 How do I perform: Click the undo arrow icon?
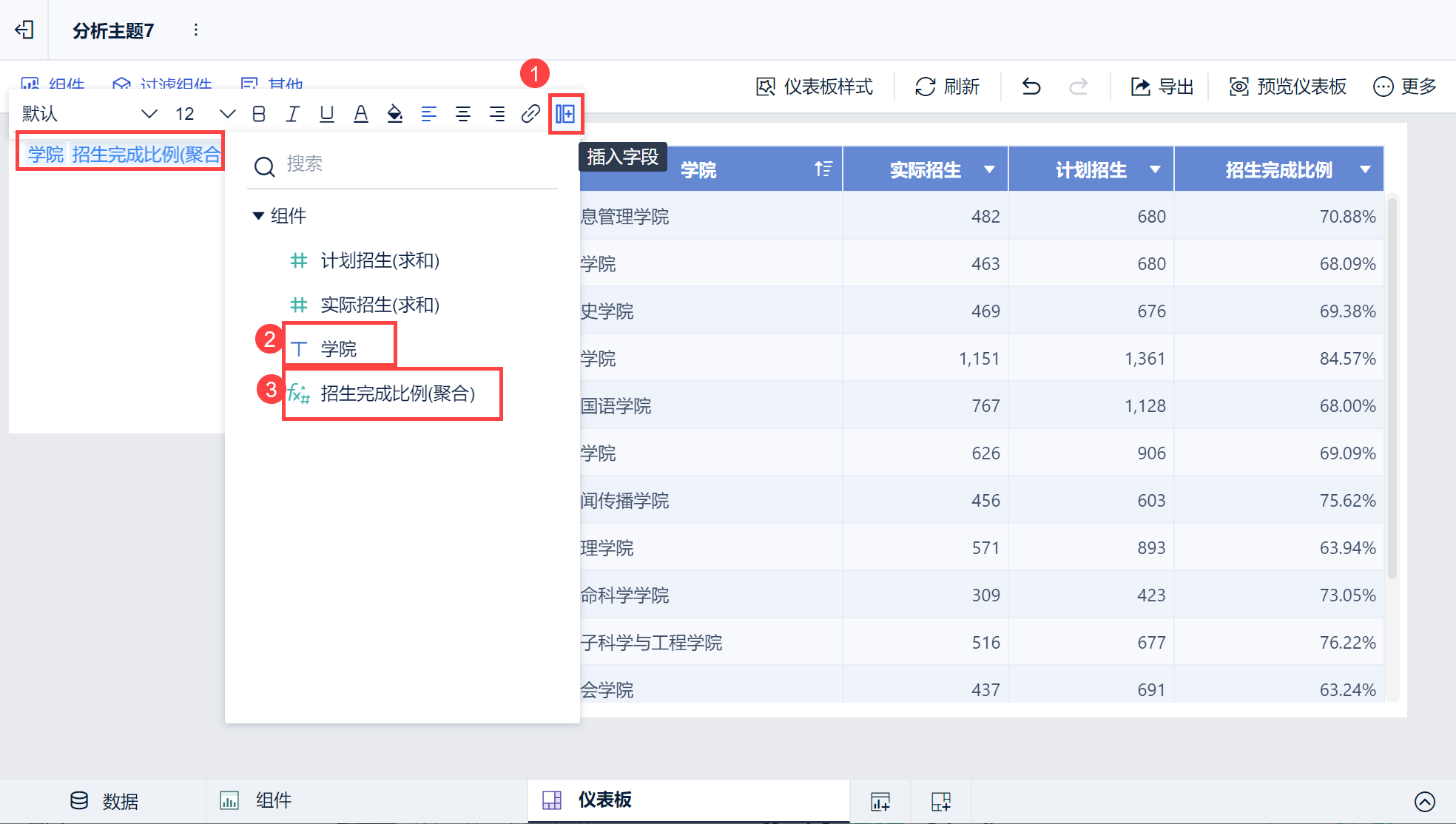1031,87
